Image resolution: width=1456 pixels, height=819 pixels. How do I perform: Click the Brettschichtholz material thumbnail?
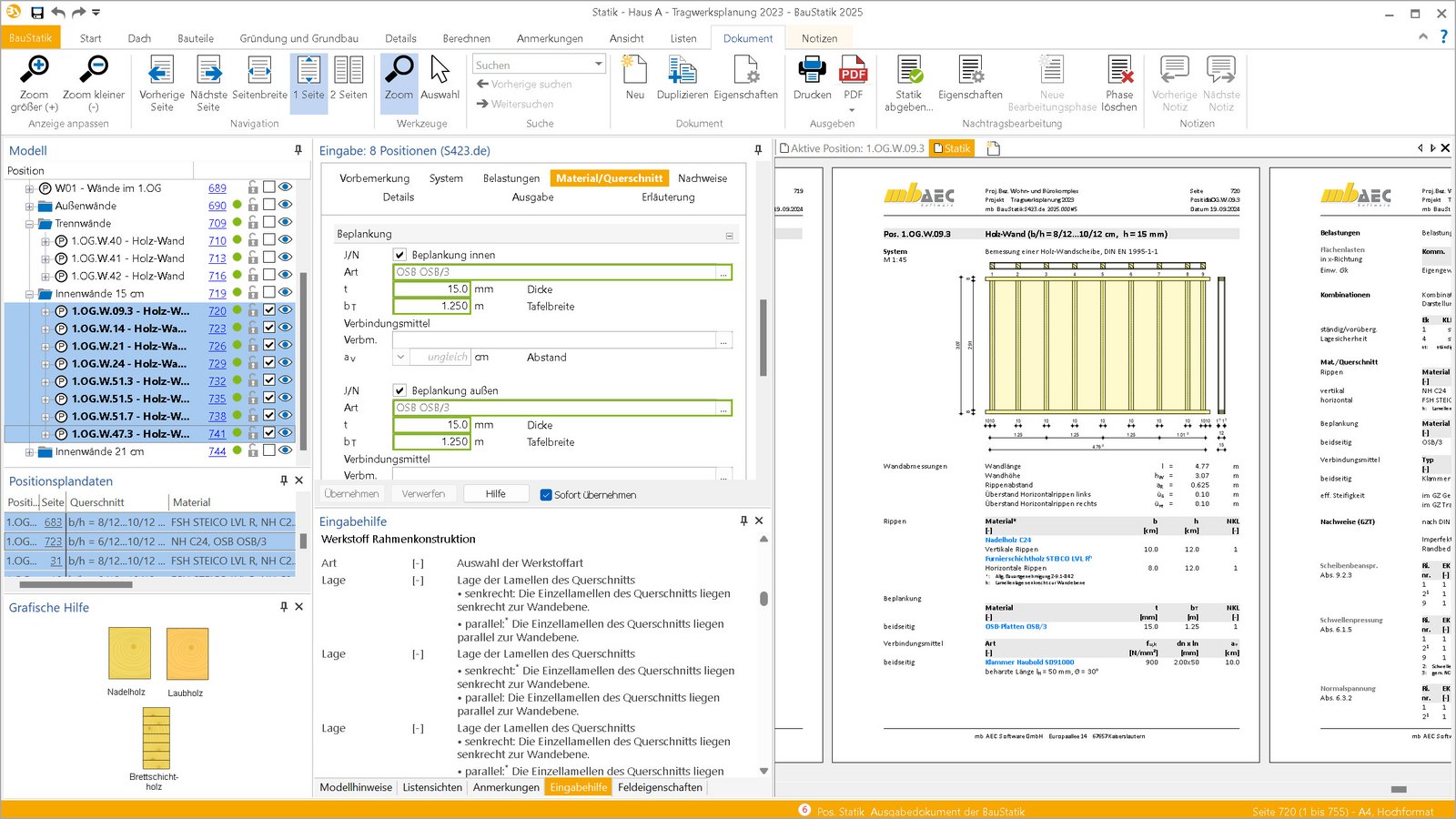point(157,739)
